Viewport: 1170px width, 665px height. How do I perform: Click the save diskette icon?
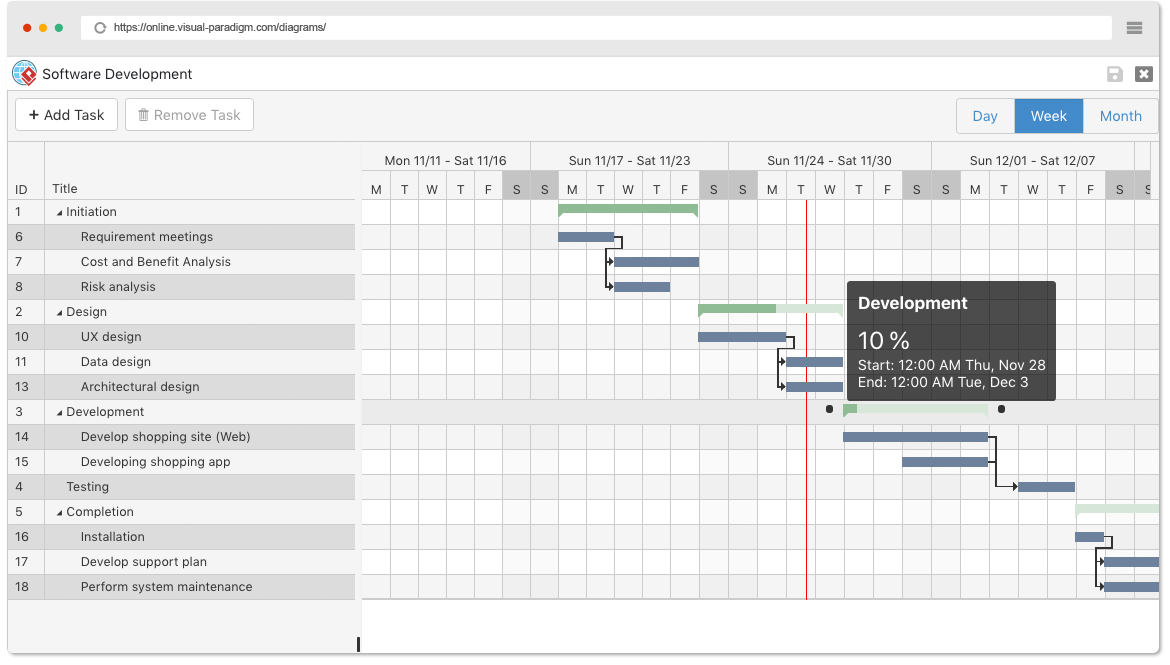[x=1114, y=74]
